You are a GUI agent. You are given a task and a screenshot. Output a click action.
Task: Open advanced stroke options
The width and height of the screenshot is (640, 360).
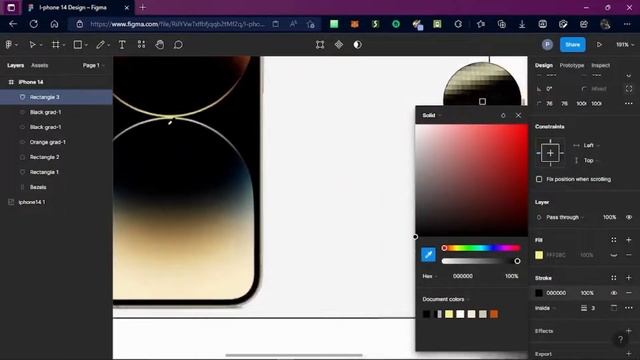[629, 308]
